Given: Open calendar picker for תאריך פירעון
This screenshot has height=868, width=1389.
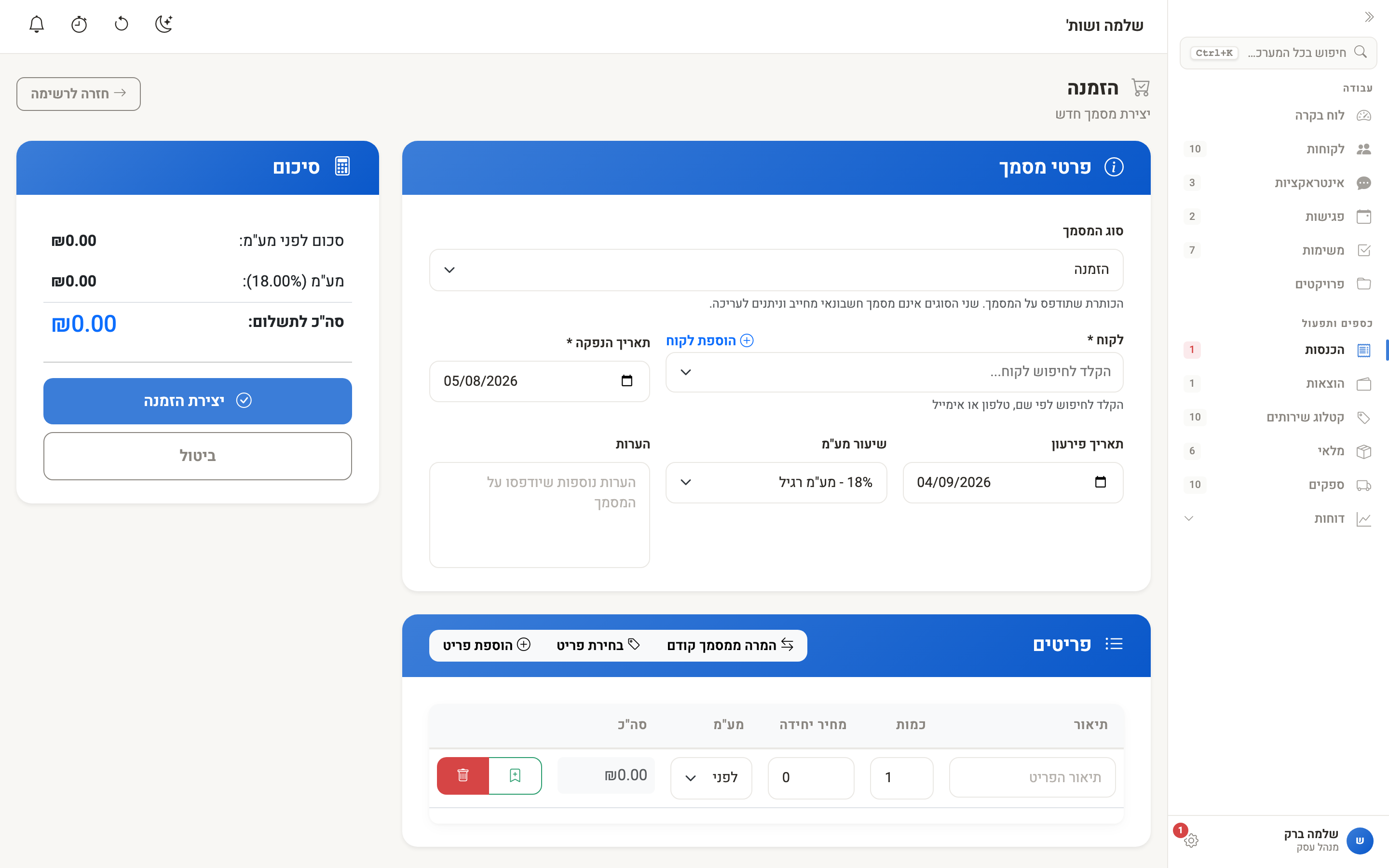Looking at the screenshot, I should pyautogui.click(x=1100, y=482).
